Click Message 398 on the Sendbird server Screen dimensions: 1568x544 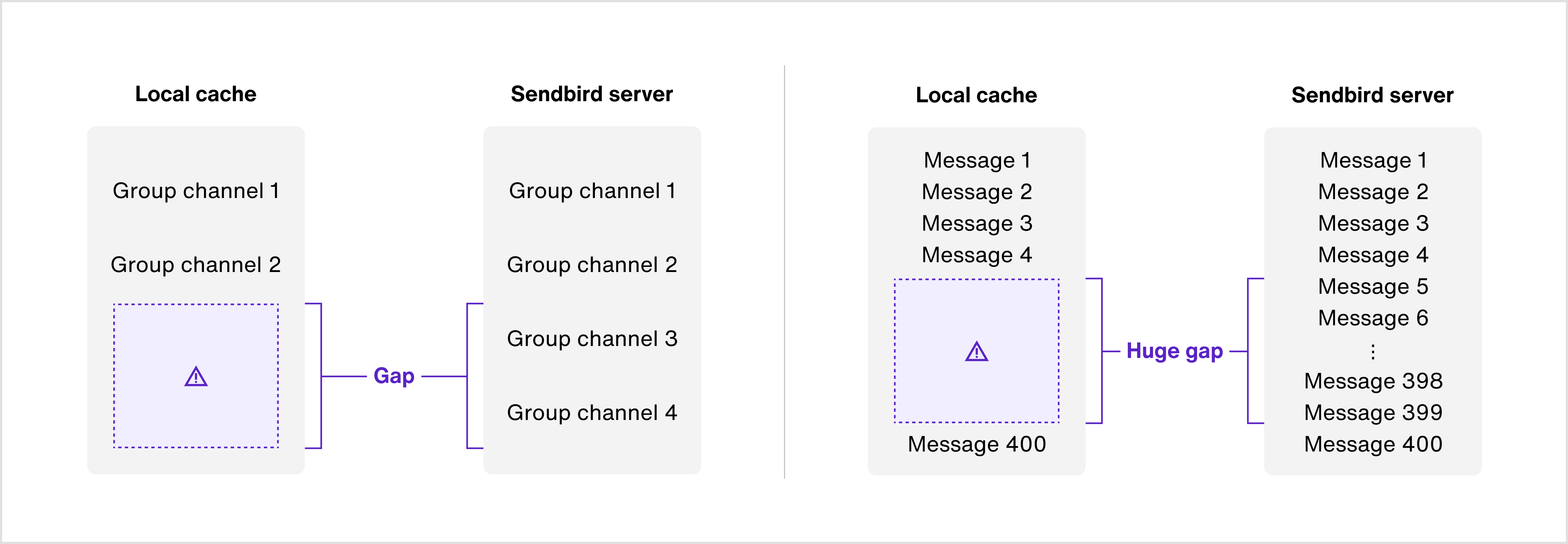(1373, 381)
